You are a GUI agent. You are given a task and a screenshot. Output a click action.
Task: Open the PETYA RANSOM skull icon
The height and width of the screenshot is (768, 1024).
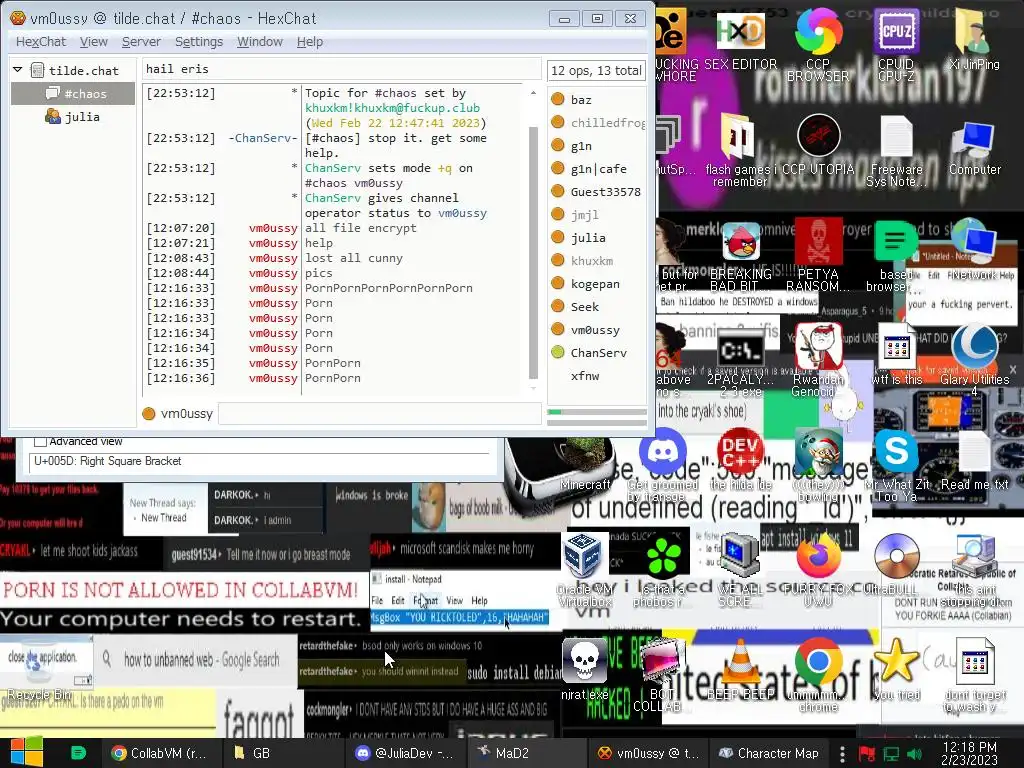click(818, 256)
